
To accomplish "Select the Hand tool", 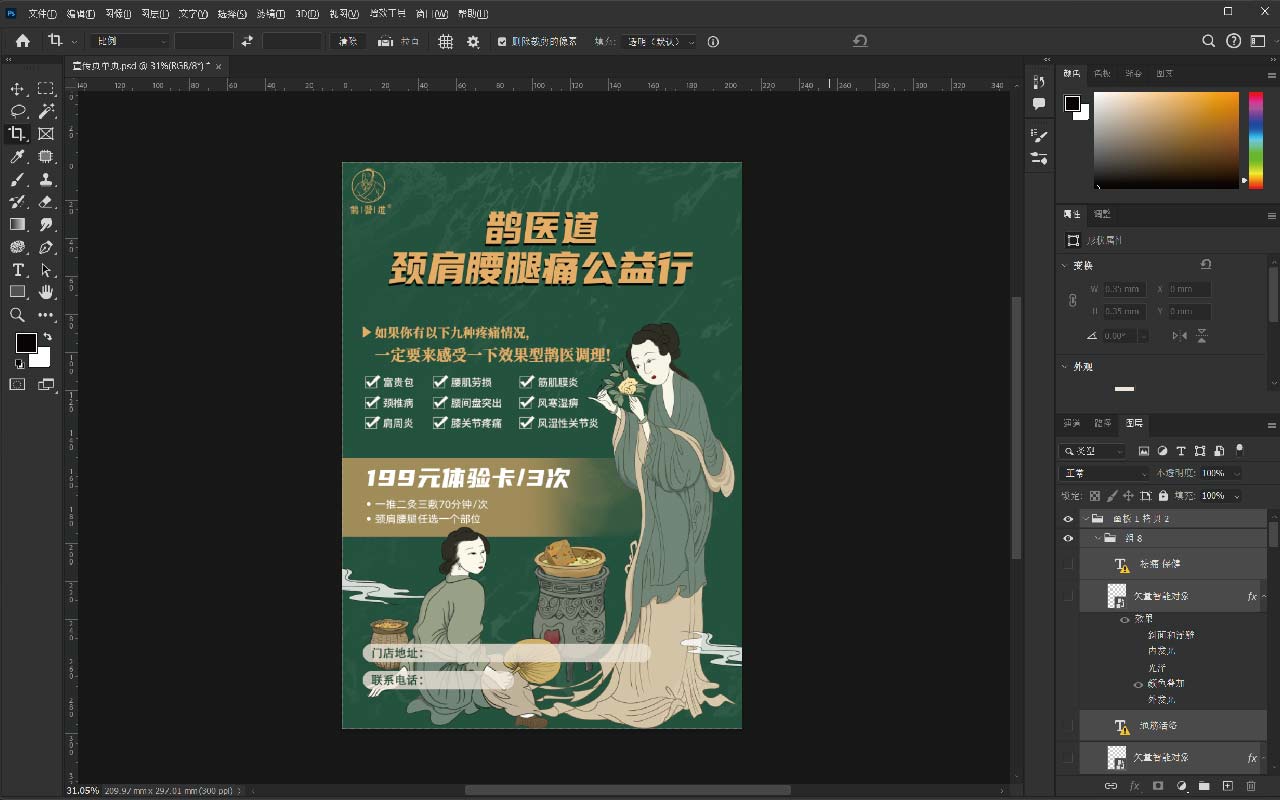I will tap(46, 292).
